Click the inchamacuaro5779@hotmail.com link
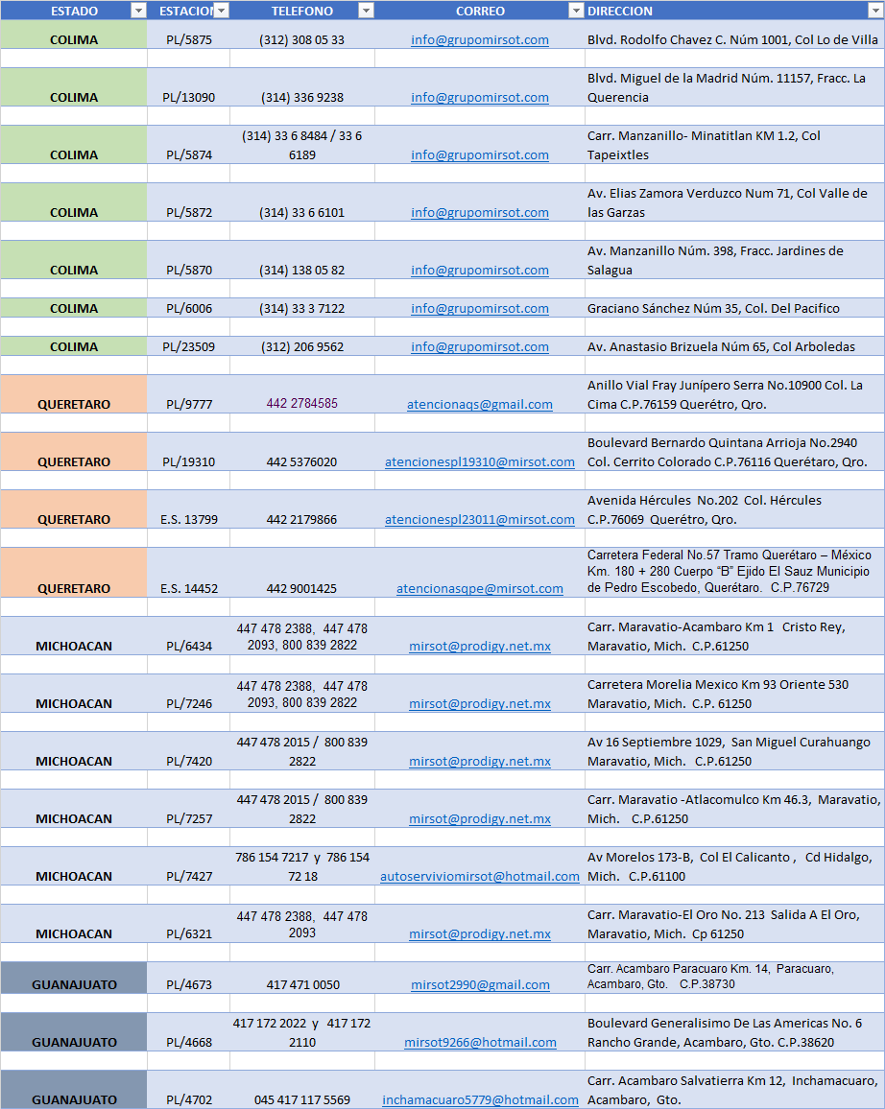Screen dimensions: 885x1109 pyautogui.click(x=479, y=1100)
